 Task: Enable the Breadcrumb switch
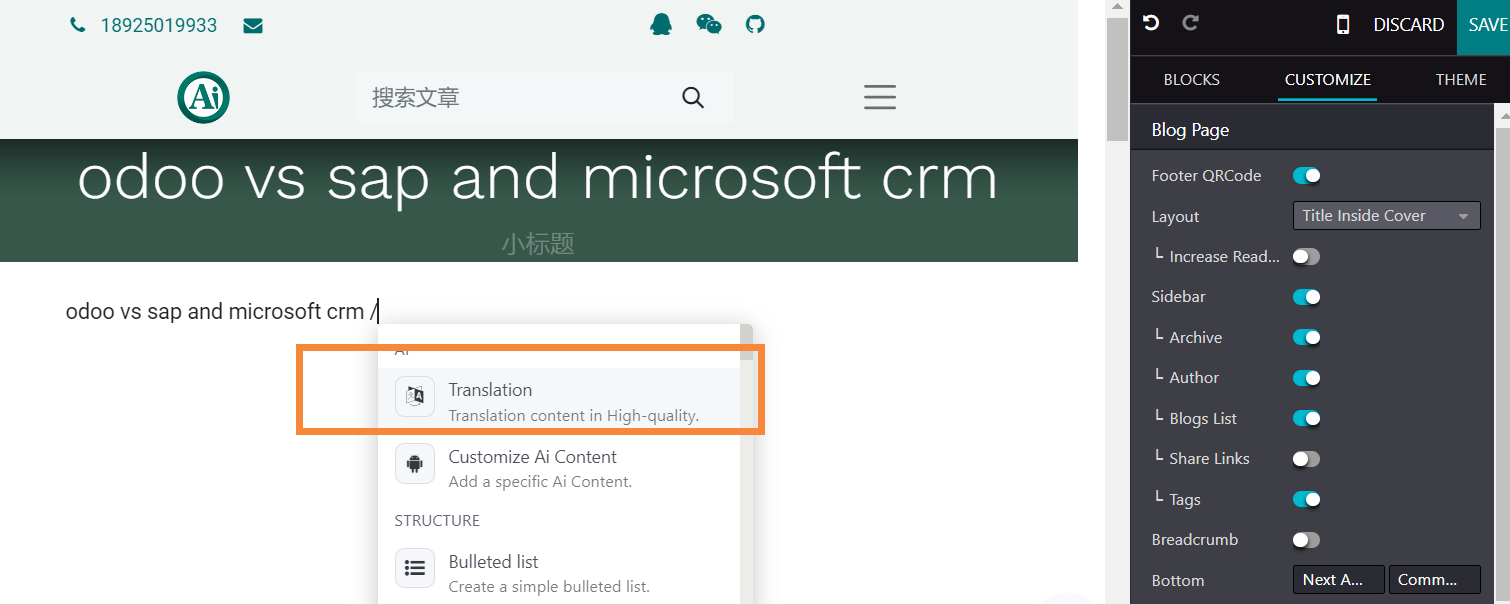tap(1307, 540)
